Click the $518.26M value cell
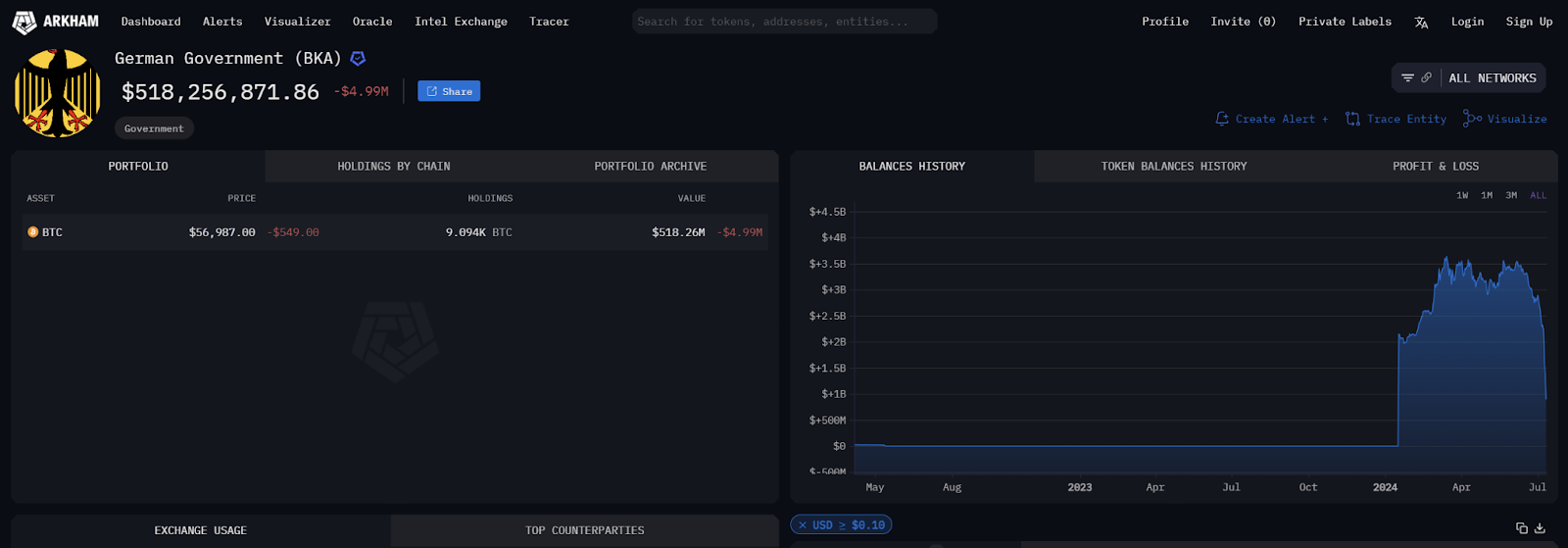 click(x=678, y=232)
